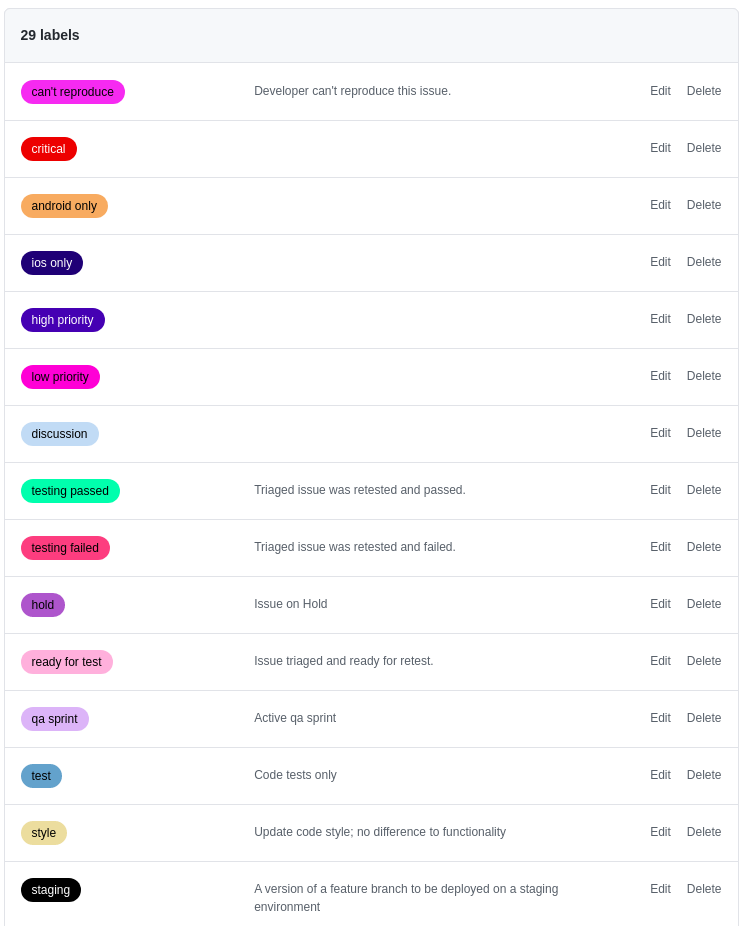Edit the "staging" label
This screenshot has width=741, height=926.
[x=660, y=889]
